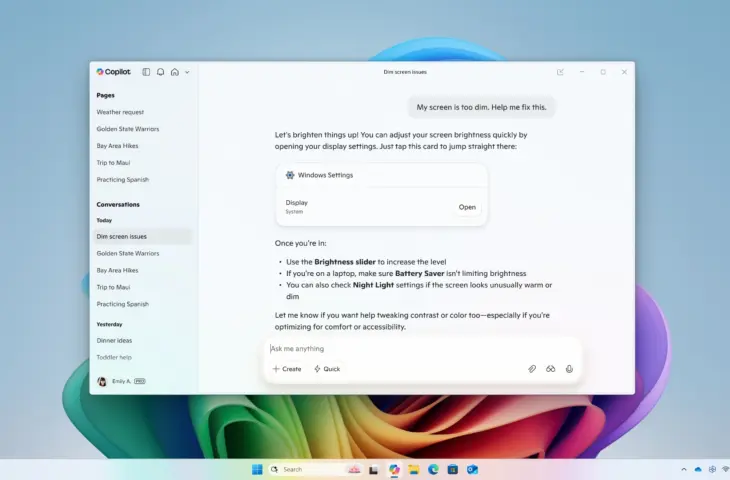Start voice input with microphone icon
Screen dimensions: 730x480
tap(569, 369)
